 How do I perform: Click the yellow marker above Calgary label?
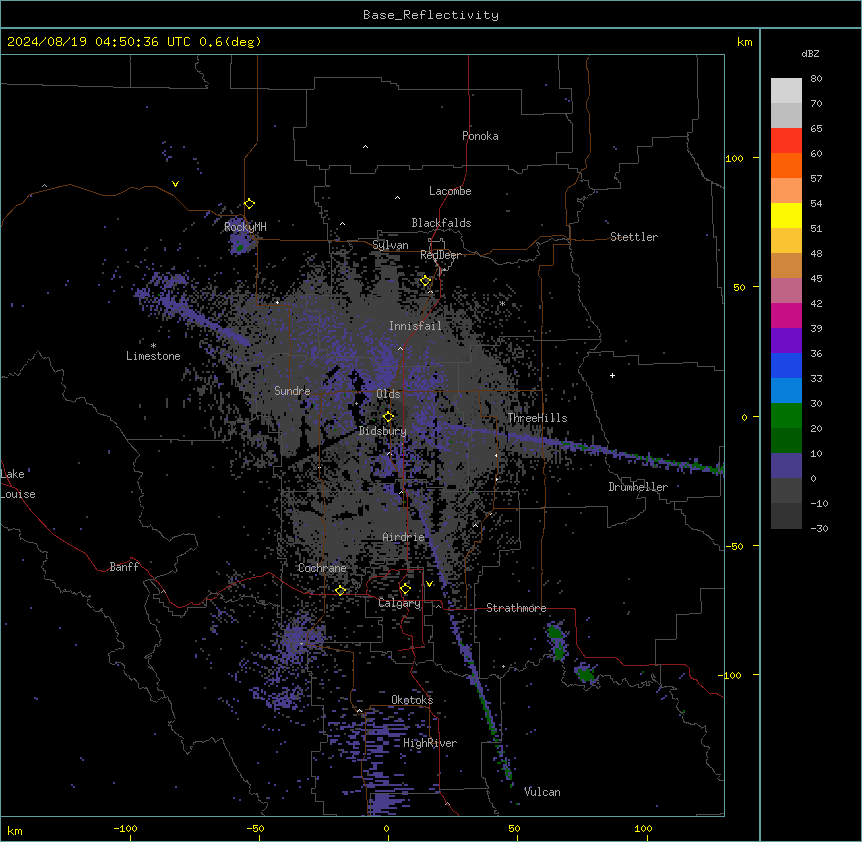[x=405, y=589]
